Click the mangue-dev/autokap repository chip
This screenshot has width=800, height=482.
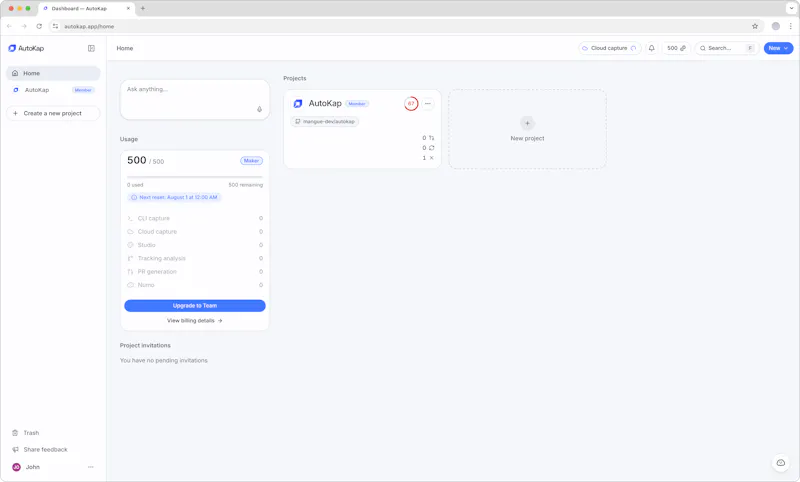coord(325,122)
